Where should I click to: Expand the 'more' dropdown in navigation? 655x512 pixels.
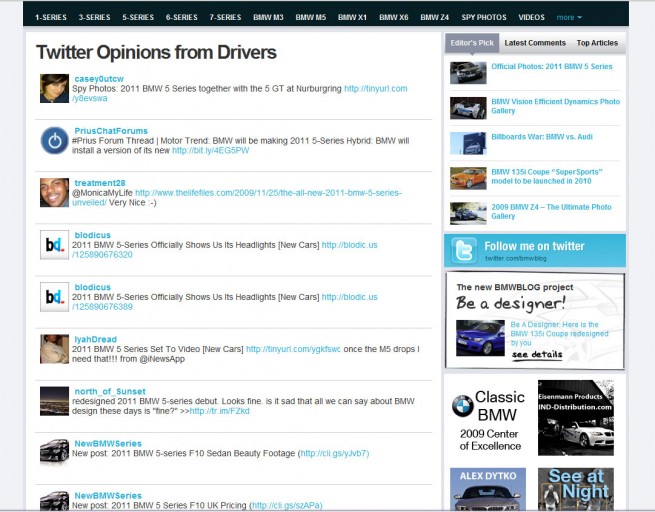tap(569, 18)
